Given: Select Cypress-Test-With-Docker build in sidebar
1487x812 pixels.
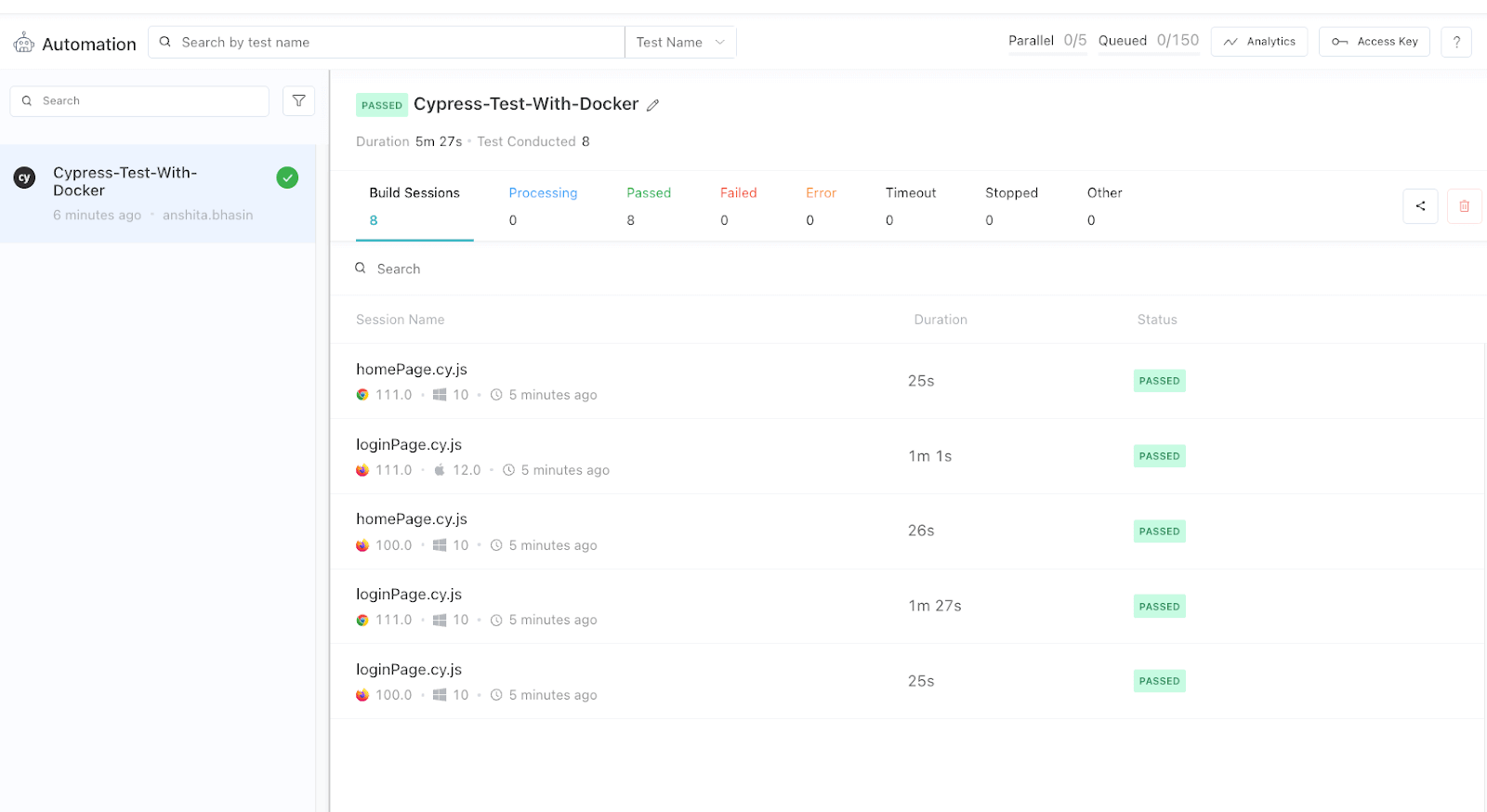Looking at the screenshot, I should click(x=158, y=193).
